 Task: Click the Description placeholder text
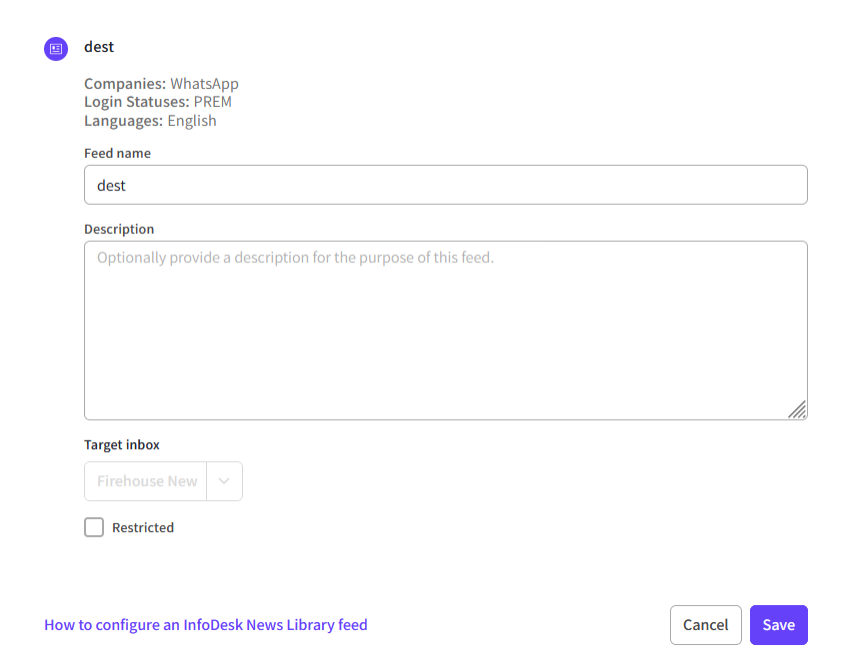pyautogui.click(x=295, y=258)
